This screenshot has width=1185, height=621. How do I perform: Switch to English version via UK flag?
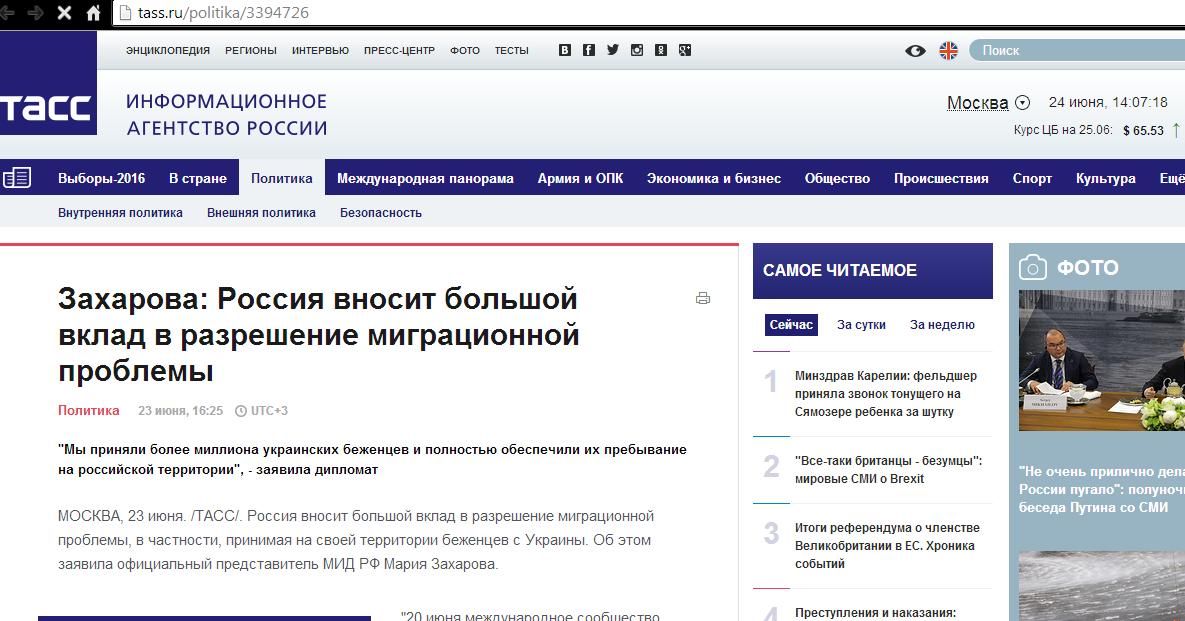point(948,51)
